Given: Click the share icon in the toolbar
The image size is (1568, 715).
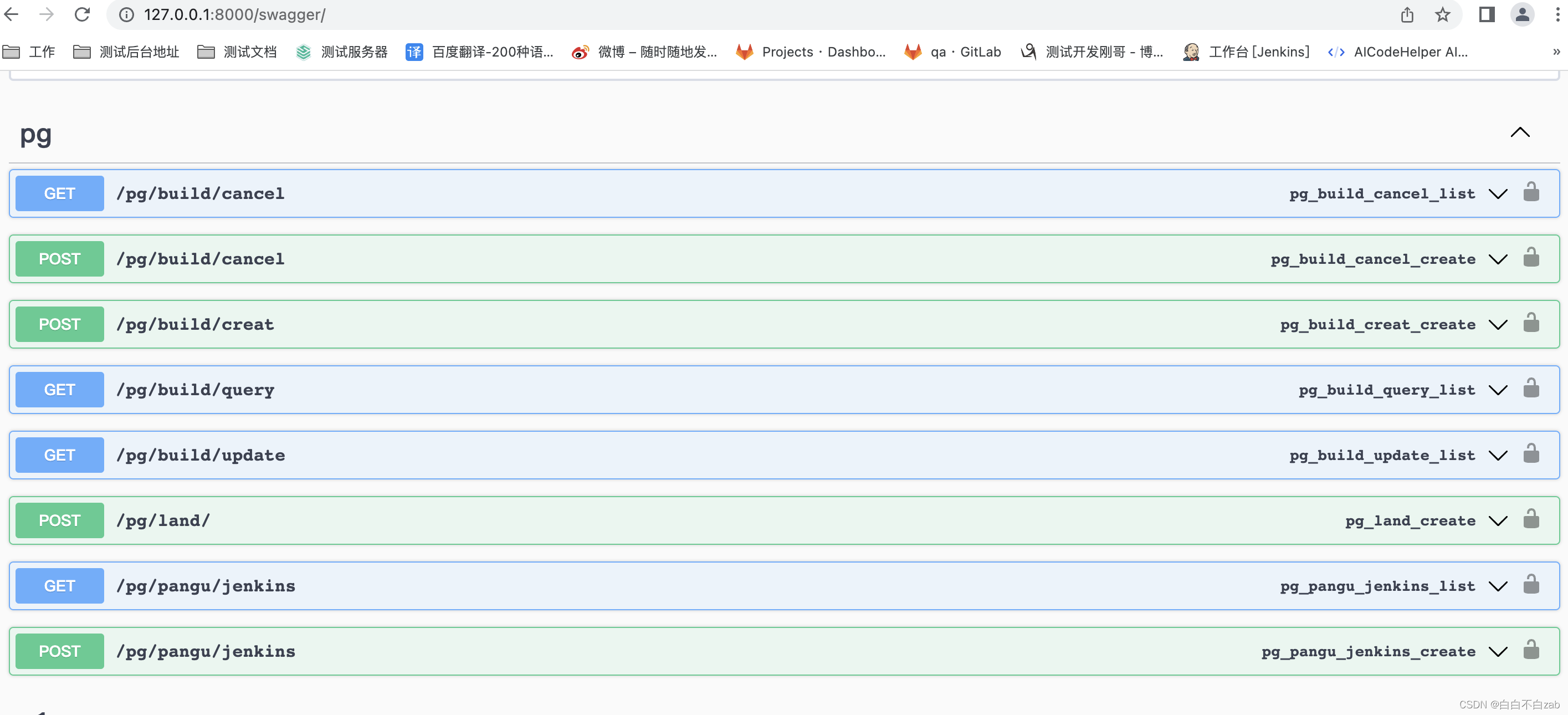Looking at the screenshot, I should (1407, 14).
